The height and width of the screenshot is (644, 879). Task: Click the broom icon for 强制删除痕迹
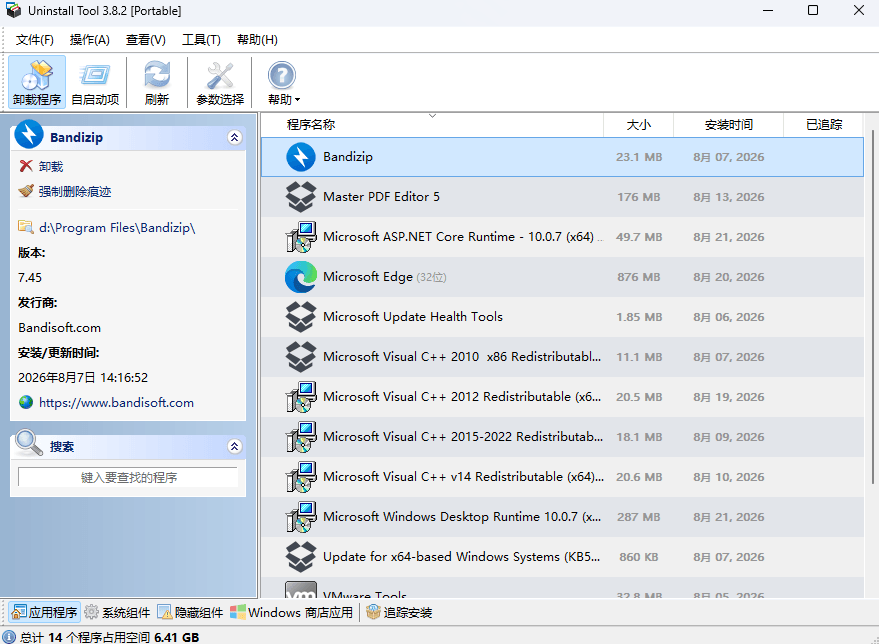coord(26,191)
